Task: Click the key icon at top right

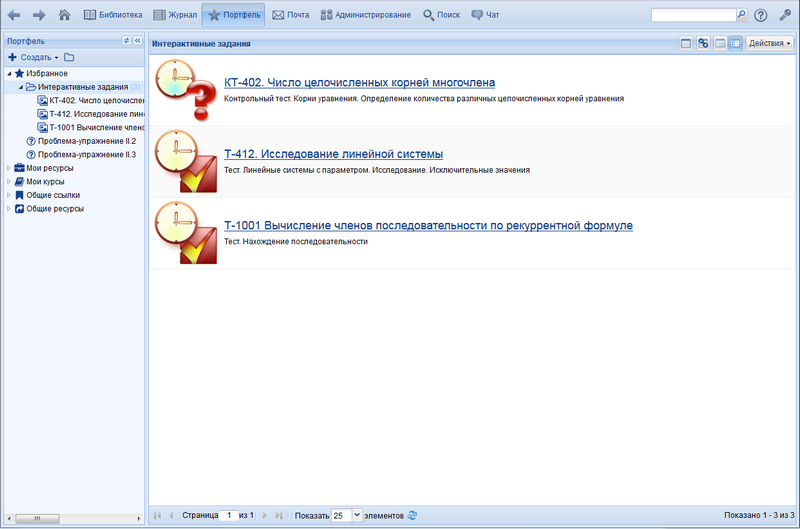Action: click(x=785, y=15)
